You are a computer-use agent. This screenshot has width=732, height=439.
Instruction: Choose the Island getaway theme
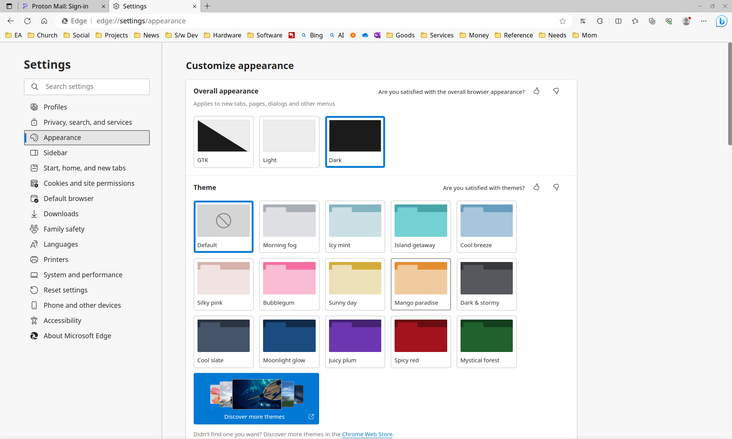coord(421,227)
